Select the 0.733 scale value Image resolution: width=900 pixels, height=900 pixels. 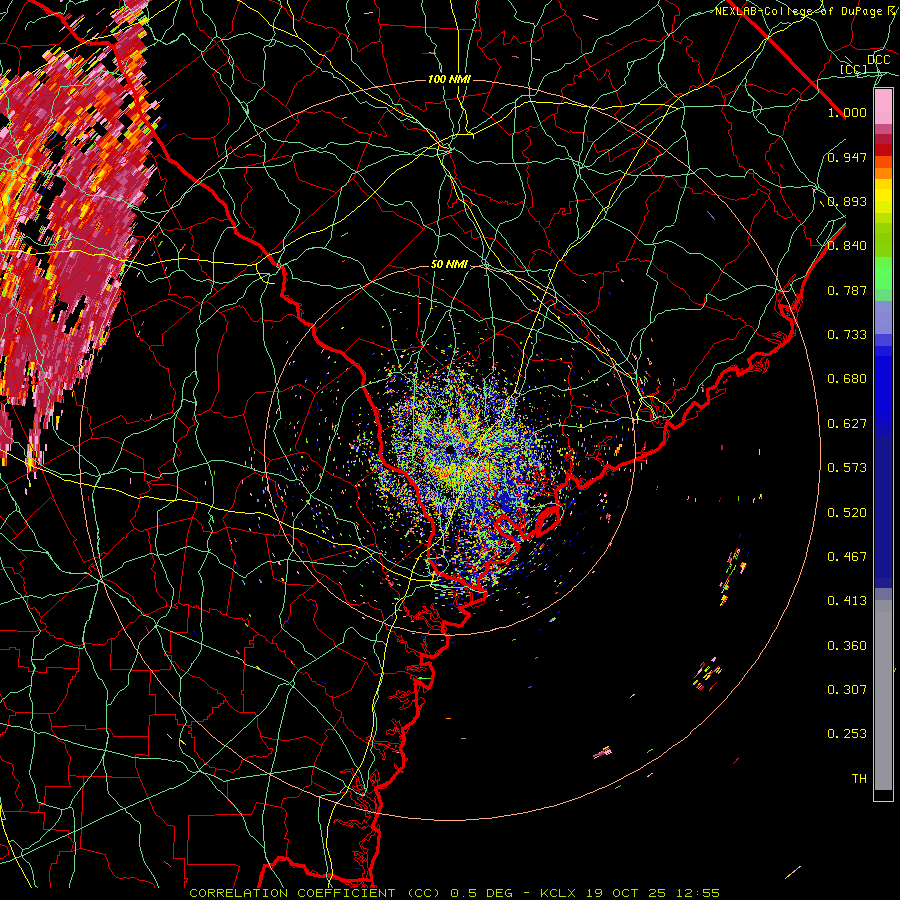[847, 335]
